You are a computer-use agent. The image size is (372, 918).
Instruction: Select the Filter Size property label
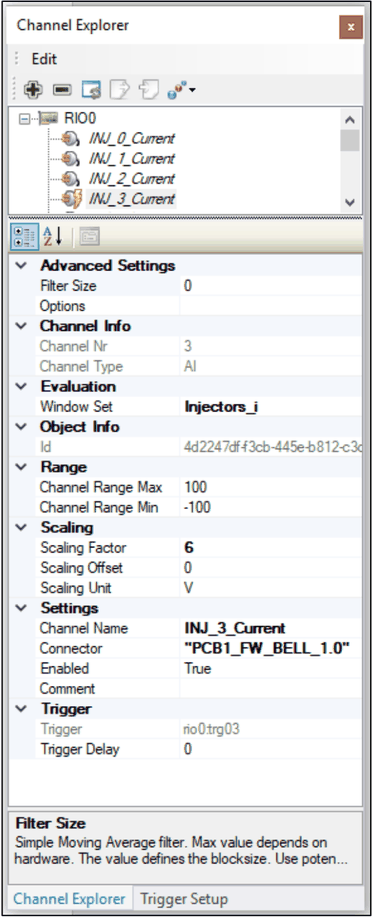68,286
